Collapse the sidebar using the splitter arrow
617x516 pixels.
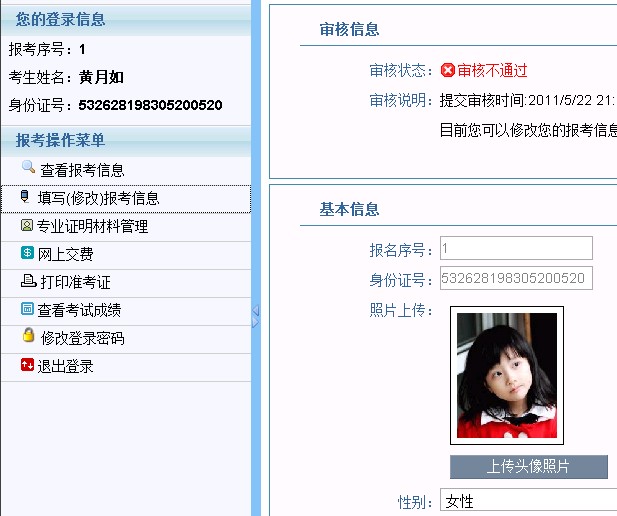pyautogui.click(x=256, y=317)
